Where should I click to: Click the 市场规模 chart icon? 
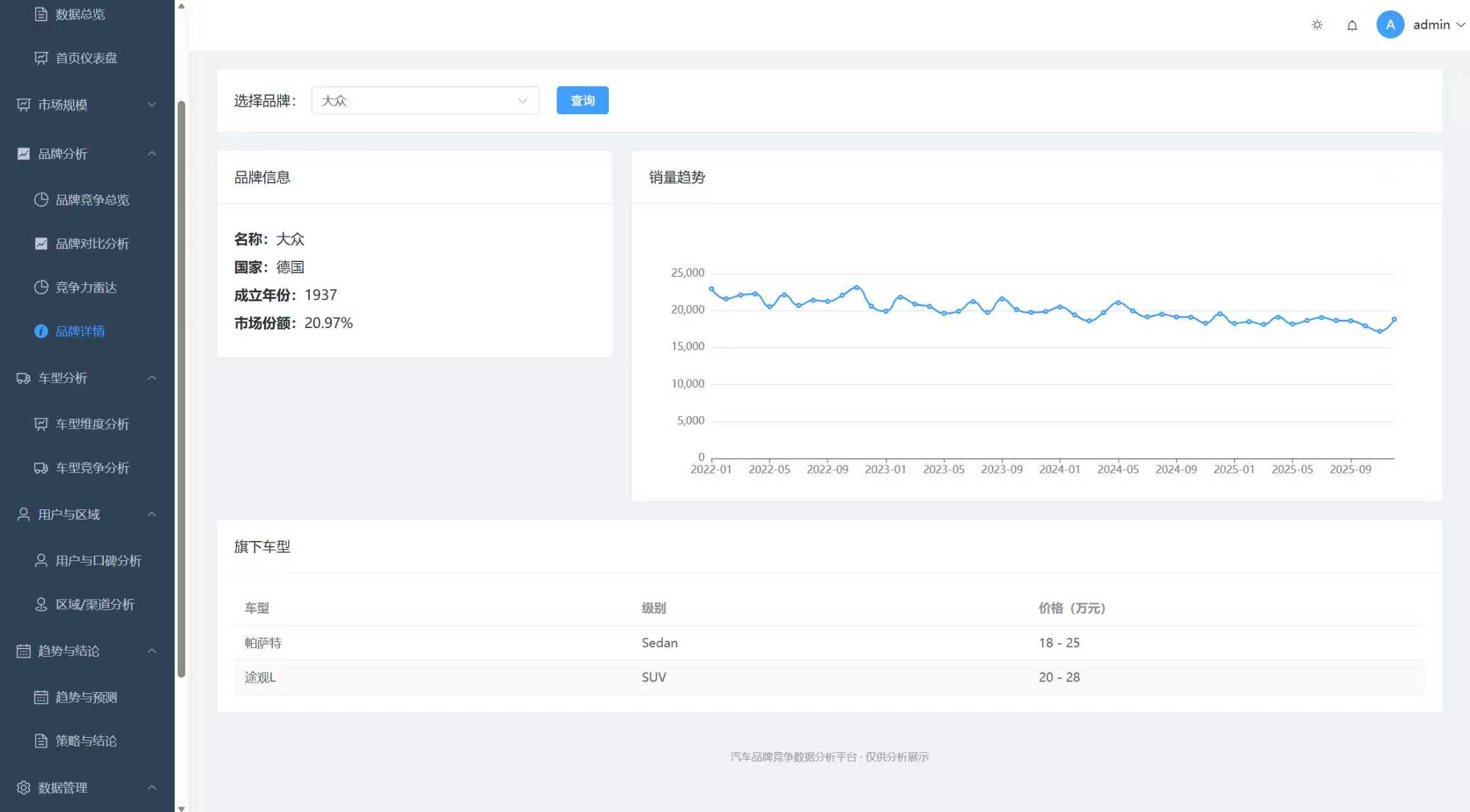click(23, 105)
